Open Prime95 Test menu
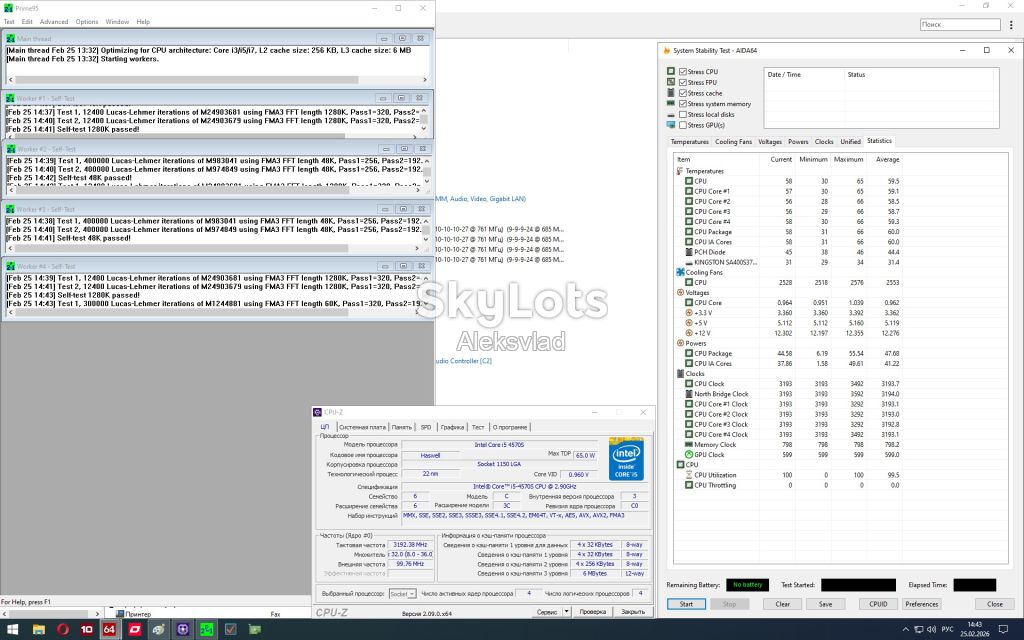Image resolution: width=1024 pixels, height=640 pixels. [x=9, y=22]
